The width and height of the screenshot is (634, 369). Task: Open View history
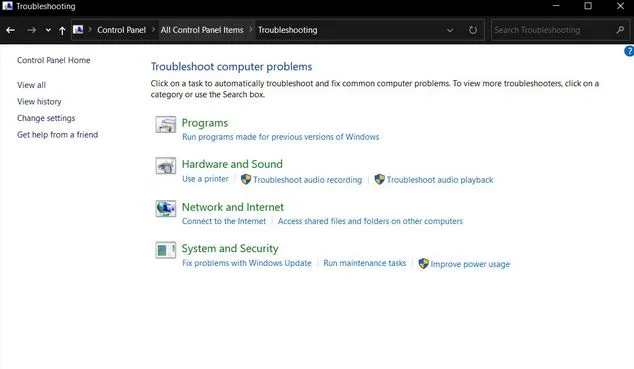39,101
